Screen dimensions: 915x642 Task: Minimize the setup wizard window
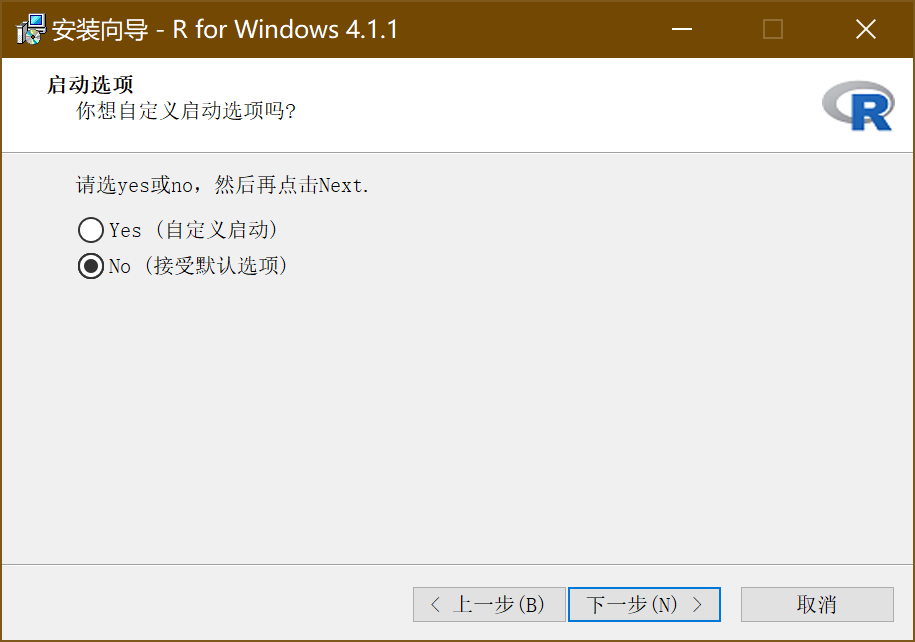coord(682,29)
